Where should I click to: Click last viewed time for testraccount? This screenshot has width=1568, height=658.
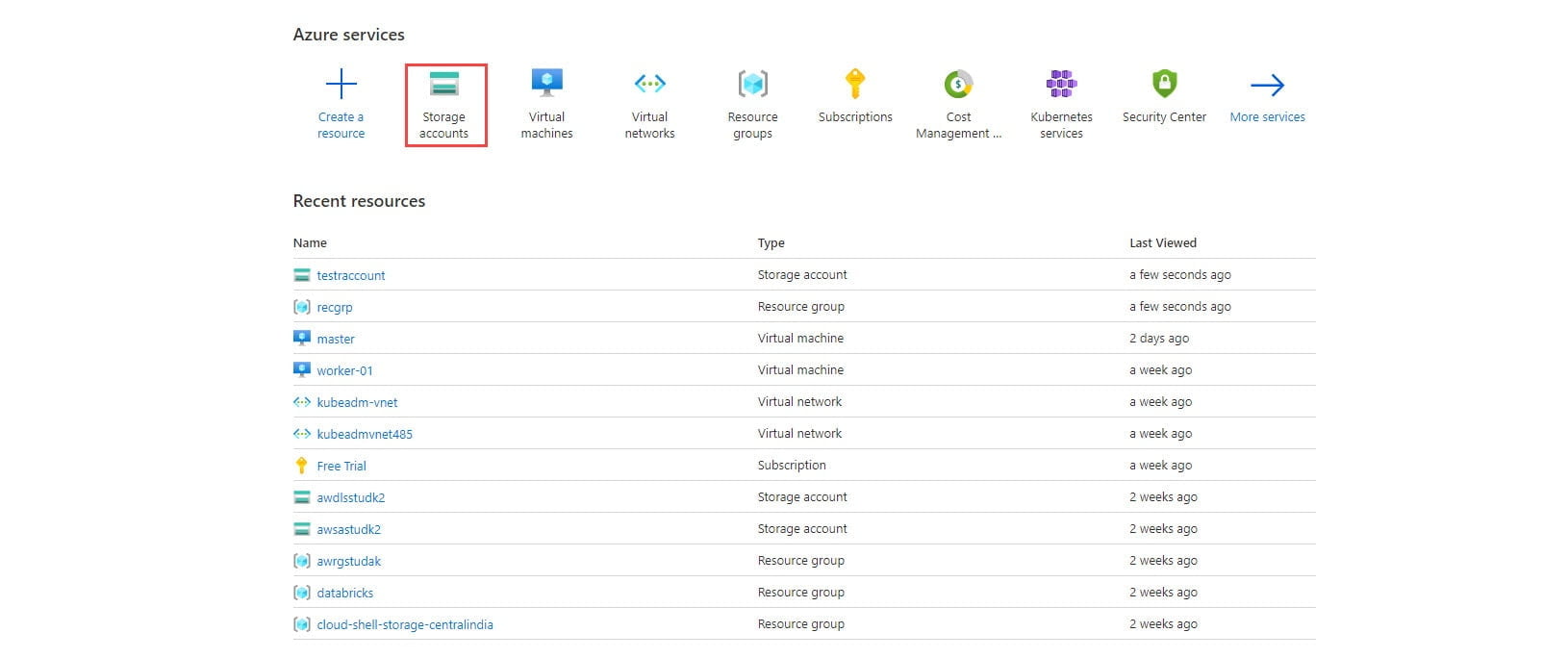coord(1180,275)
